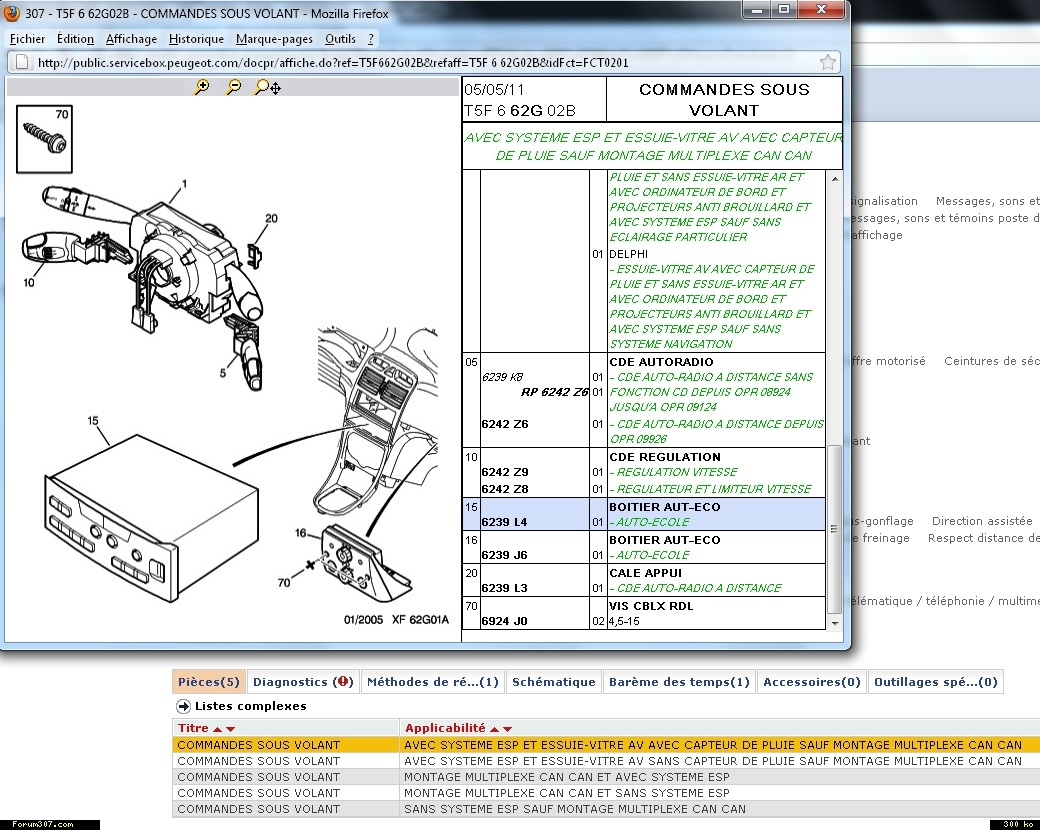
Task: Click part number 6239 KB
Action: point(502,377)
